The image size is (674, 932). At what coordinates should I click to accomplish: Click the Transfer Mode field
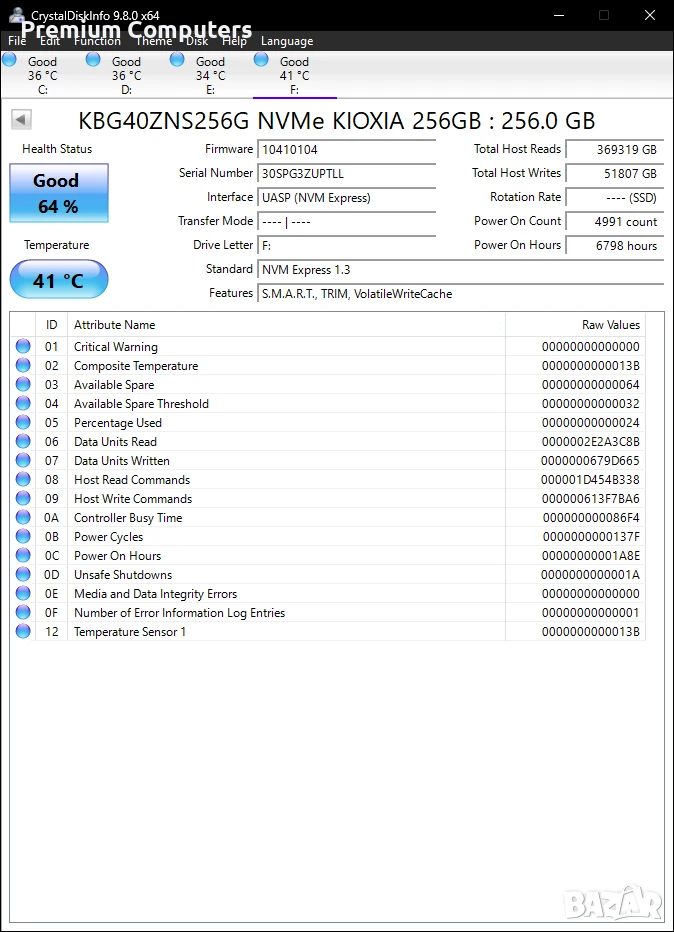click(x=347, y=222)
